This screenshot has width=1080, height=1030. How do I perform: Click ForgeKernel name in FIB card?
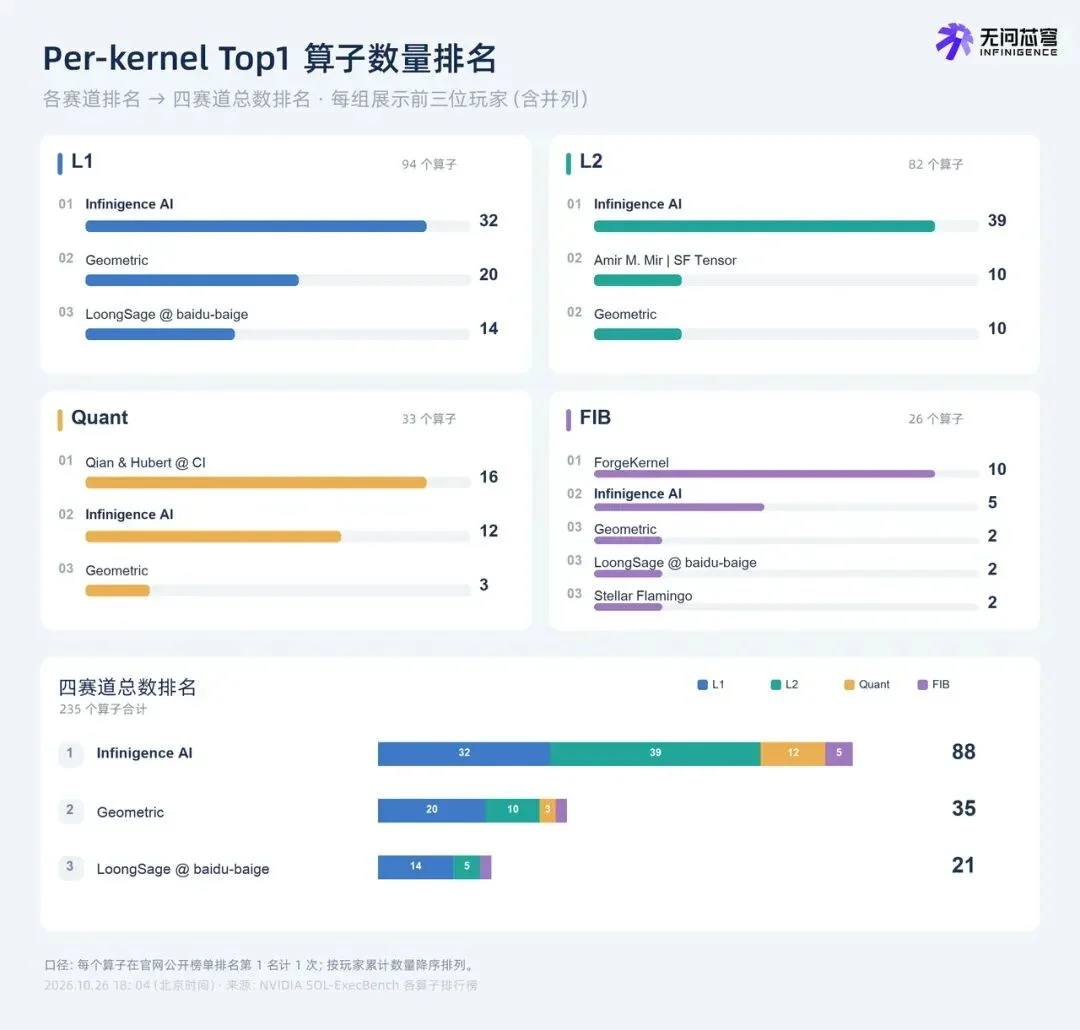click(631, 462)
